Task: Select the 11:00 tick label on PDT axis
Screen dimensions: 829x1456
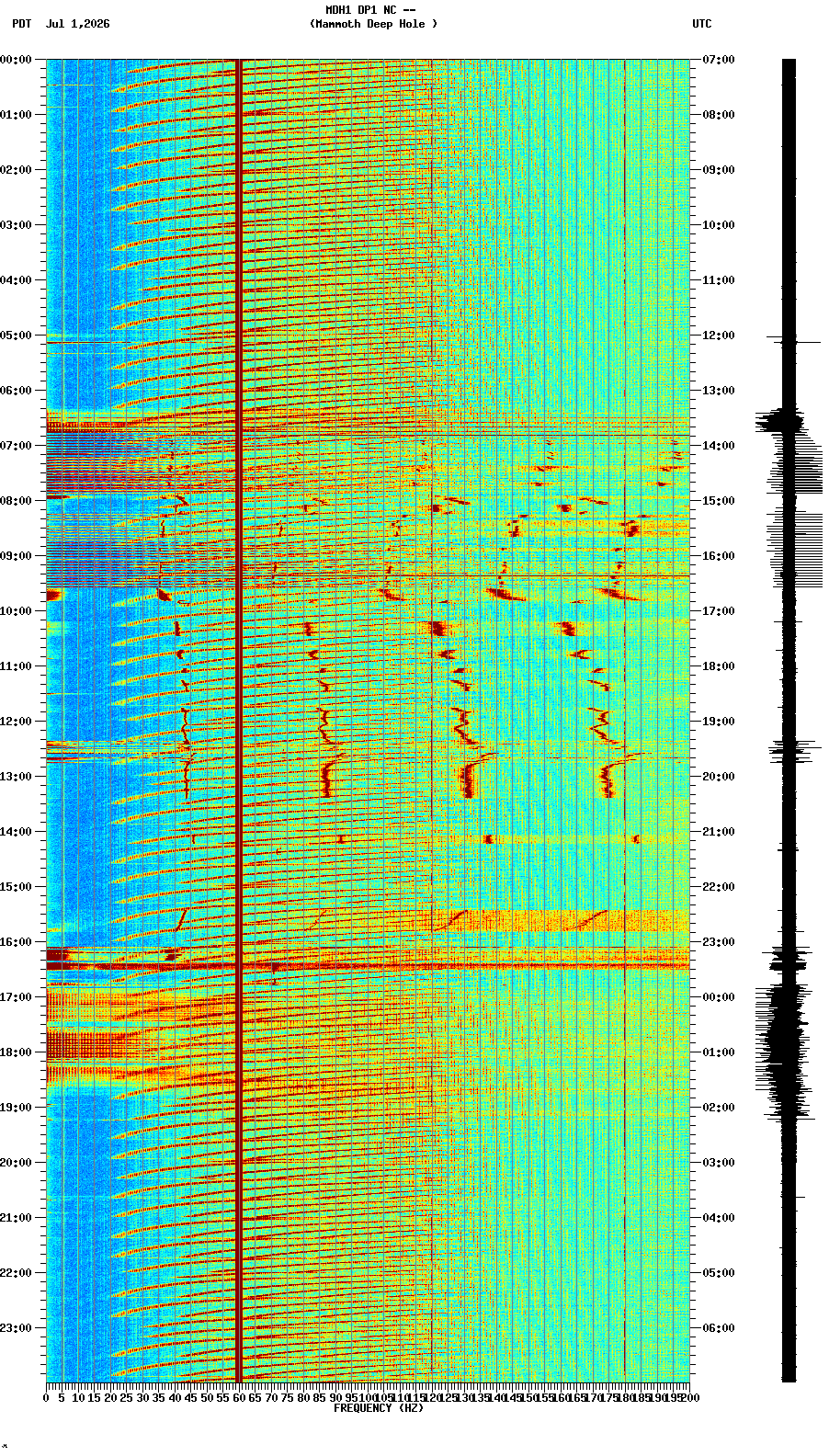Action: point(16,666)
